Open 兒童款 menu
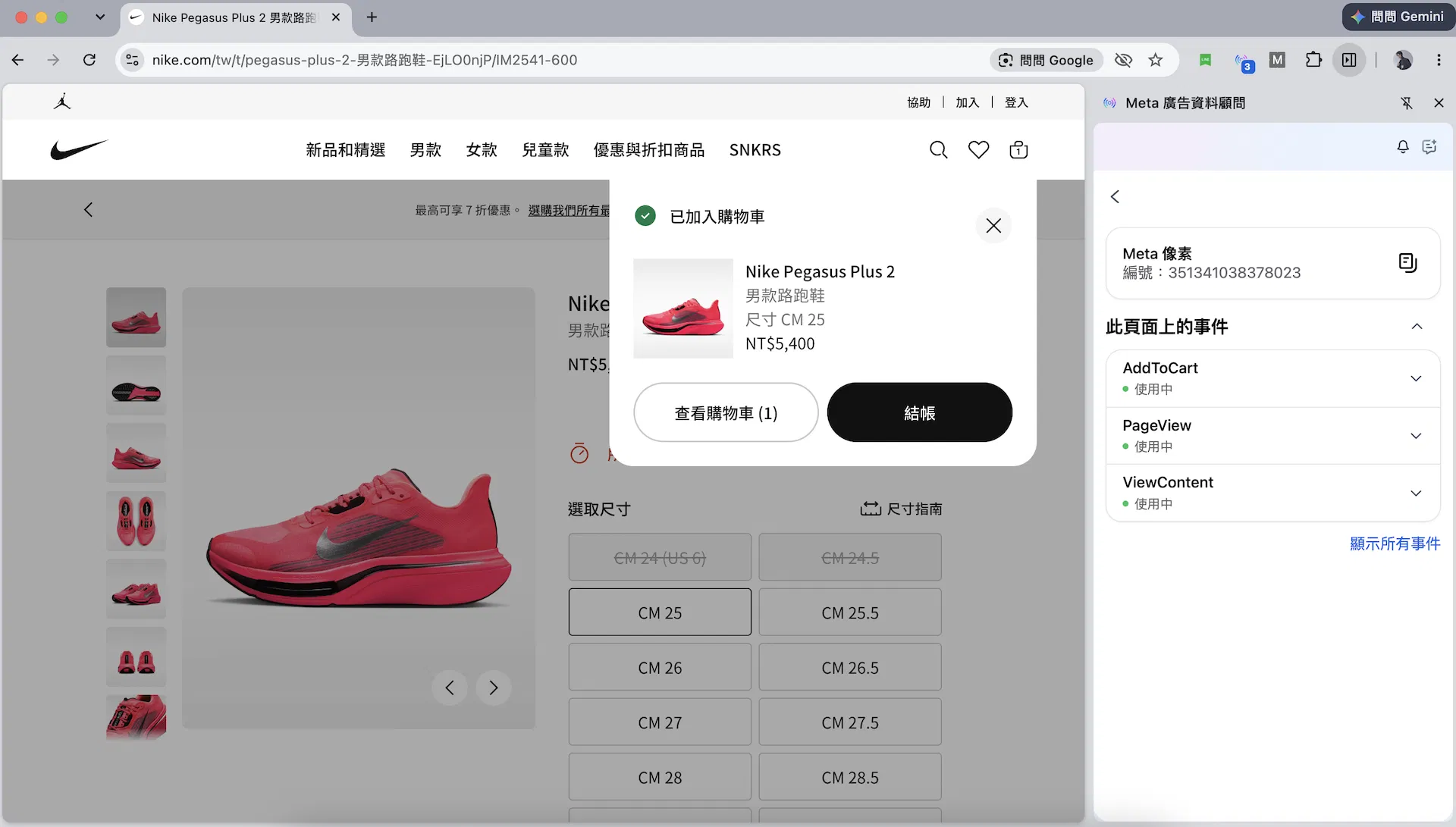Screen dimensions: 1456x827 [x=545, y=150]
